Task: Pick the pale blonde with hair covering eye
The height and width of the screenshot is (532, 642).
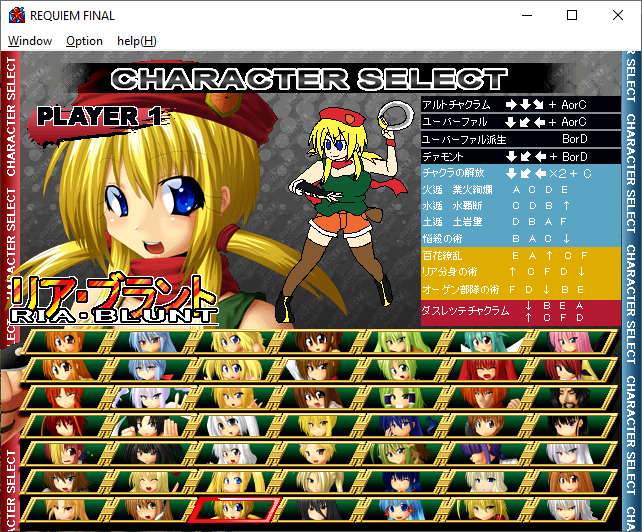Action: coord(319,481)
